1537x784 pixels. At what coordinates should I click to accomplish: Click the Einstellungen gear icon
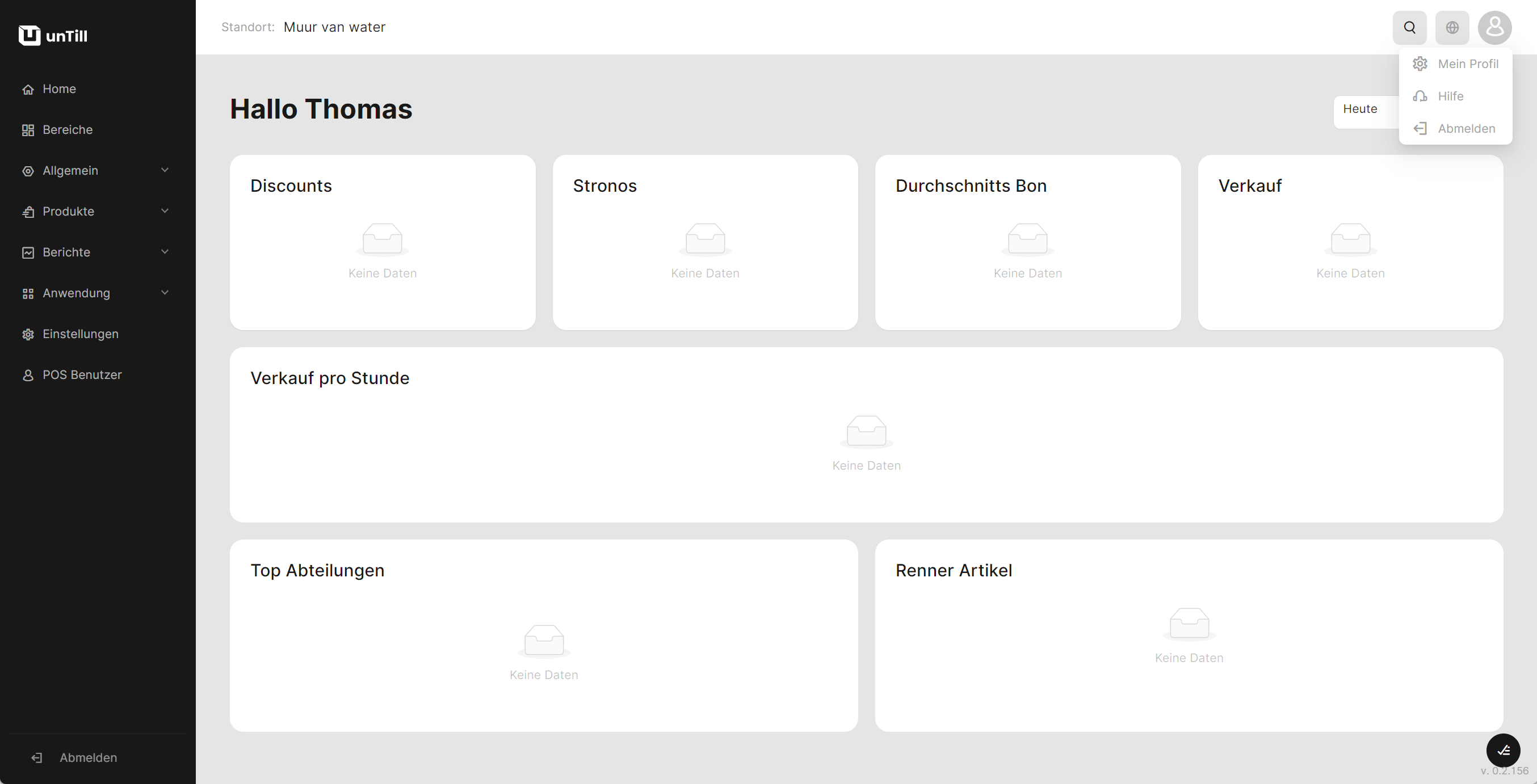pyautogui.click(x=28, y=335)
